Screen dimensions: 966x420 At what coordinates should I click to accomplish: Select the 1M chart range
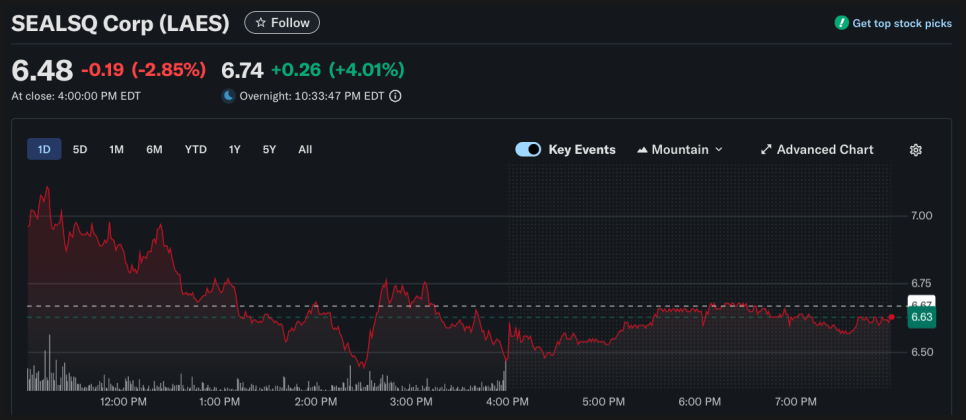pyautogui.click(x=116, y=150)
